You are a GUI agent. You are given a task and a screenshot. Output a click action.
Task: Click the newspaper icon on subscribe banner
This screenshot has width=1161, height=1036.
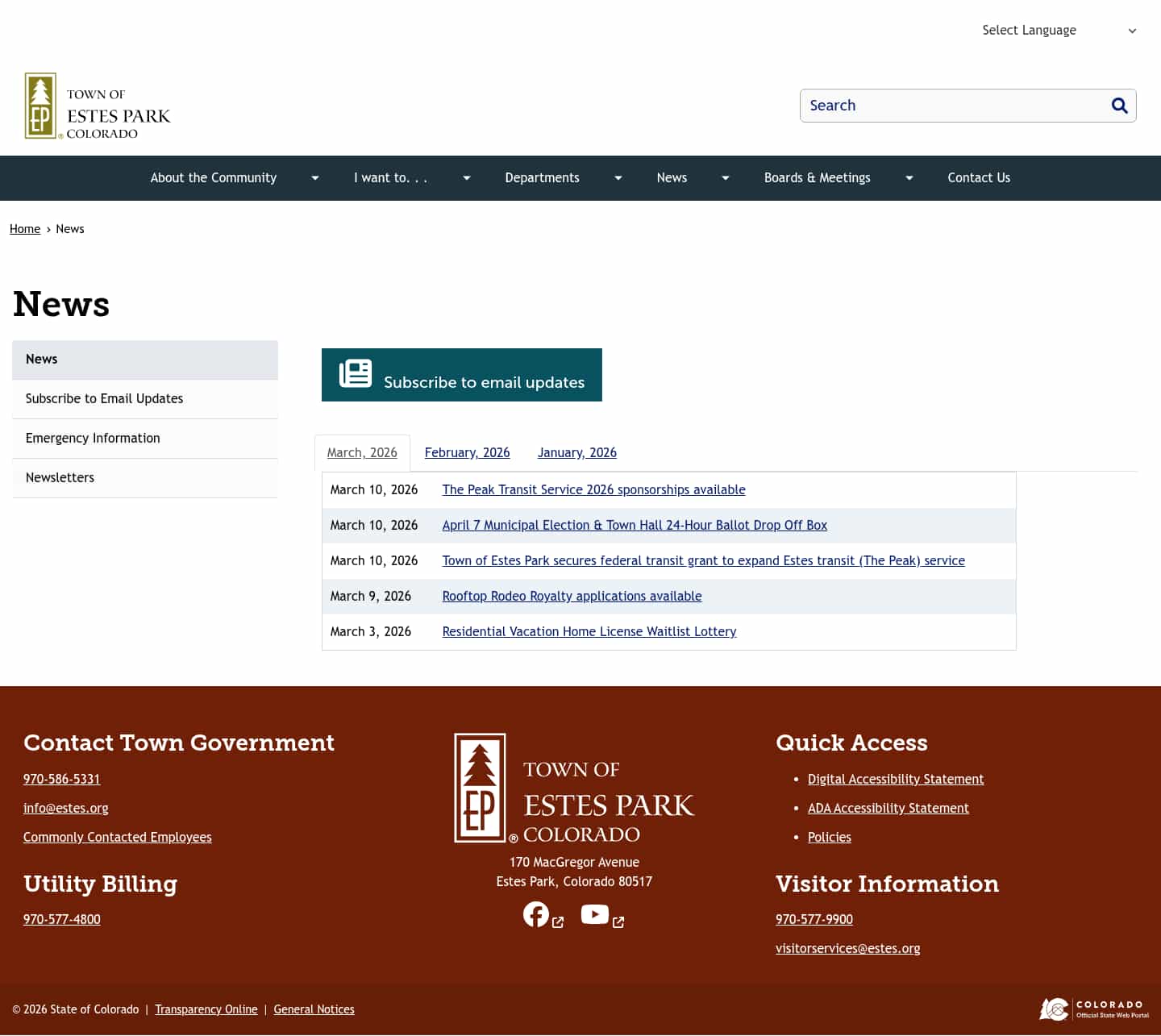click(355, 373)
